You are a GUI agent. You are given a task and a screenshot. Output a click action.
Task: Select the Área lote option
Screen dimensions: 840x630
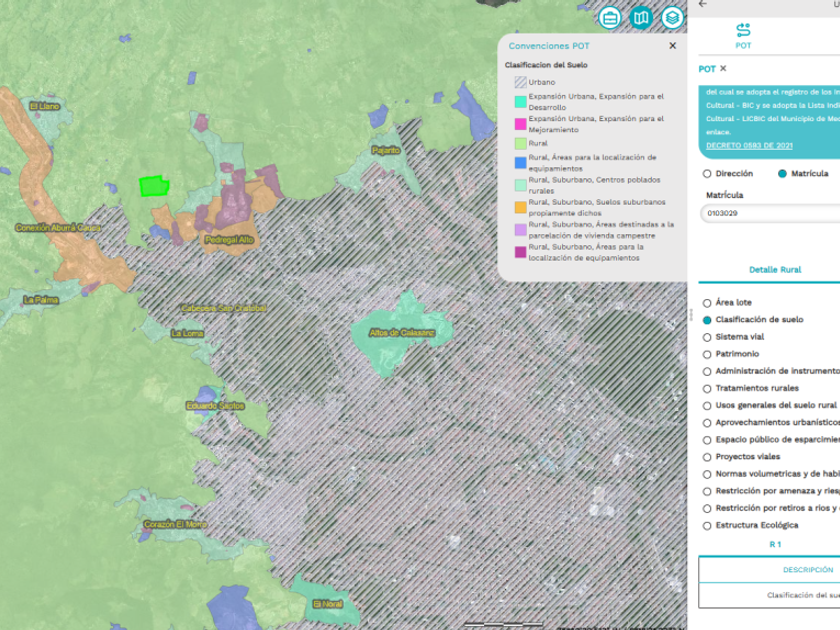(708, 303)
